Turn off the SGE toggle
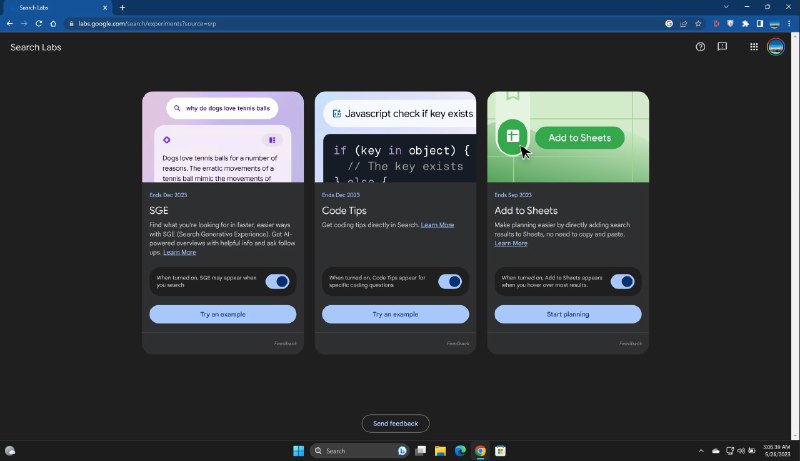 click(277, 282)
